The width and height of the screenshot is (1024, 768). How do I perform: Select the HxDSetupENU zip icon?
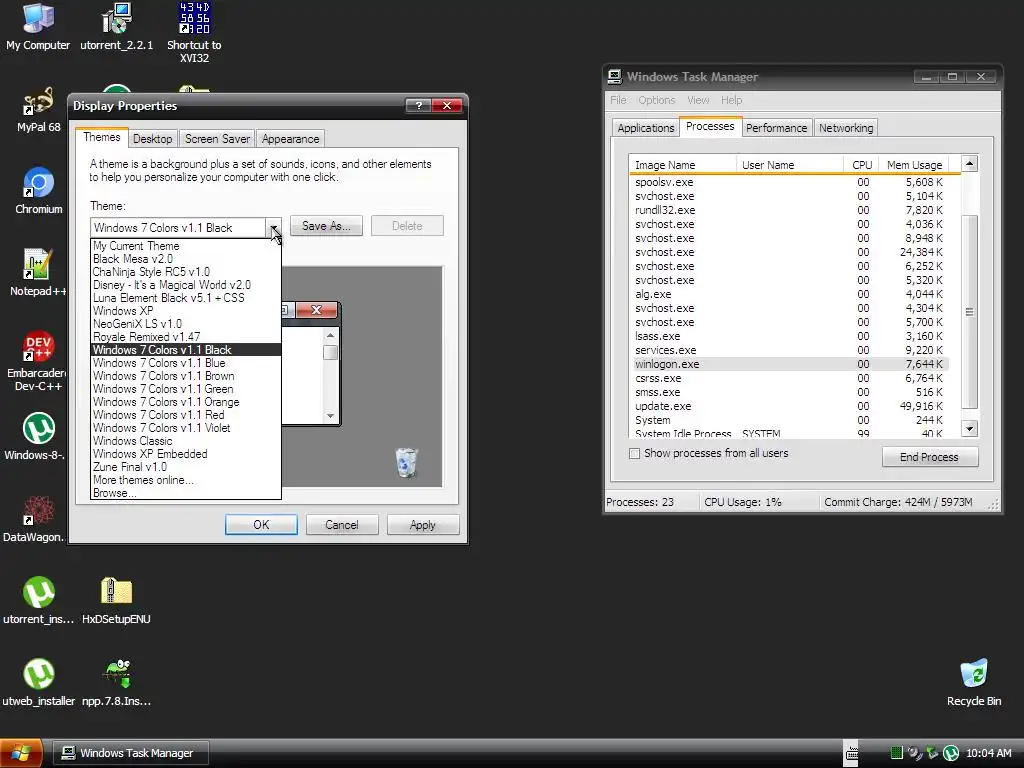point(116,601)
